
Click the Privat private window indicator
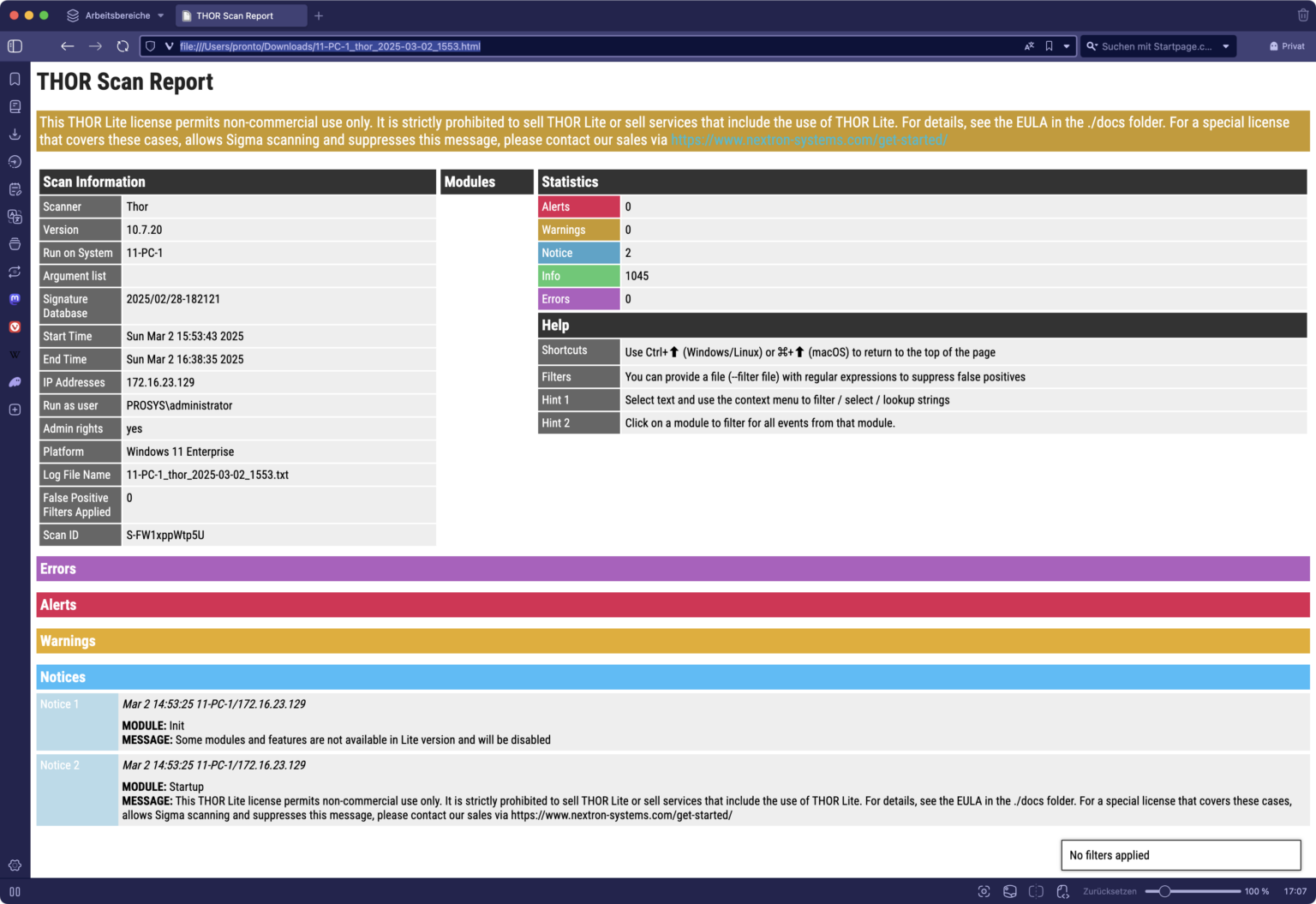(1287, 46)
